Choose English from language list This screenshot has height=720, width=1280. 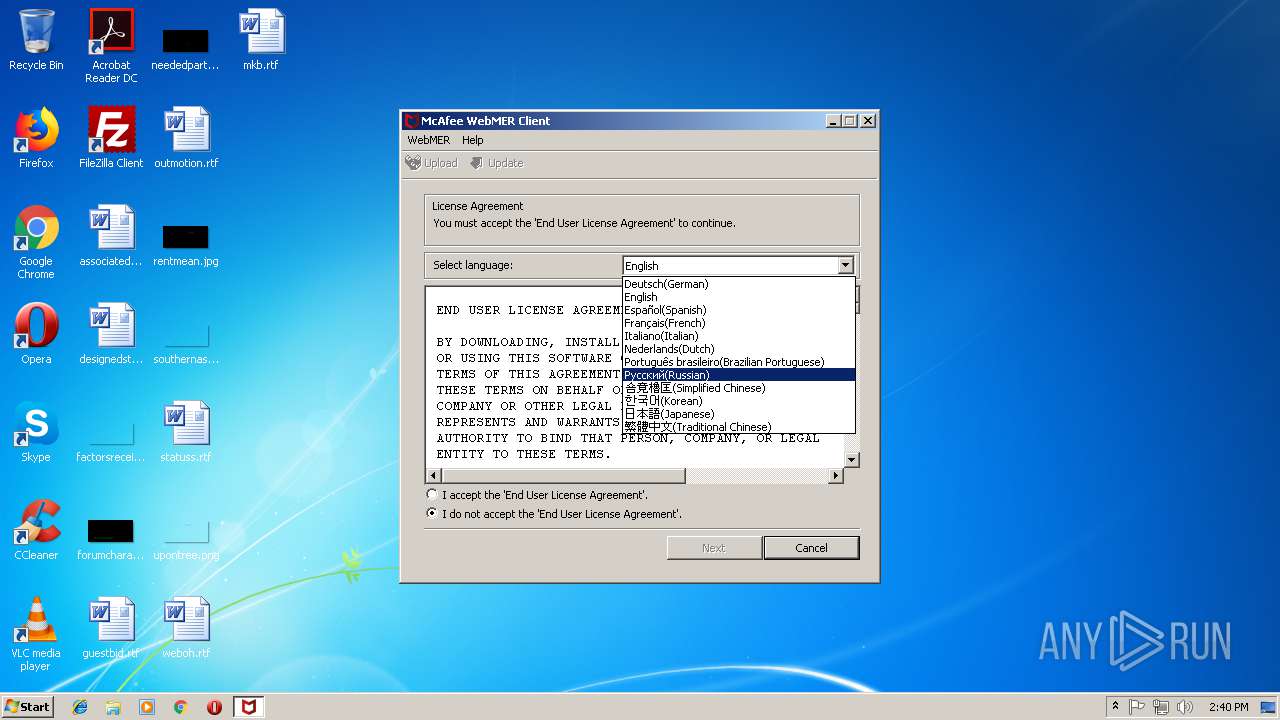point(738,297)
